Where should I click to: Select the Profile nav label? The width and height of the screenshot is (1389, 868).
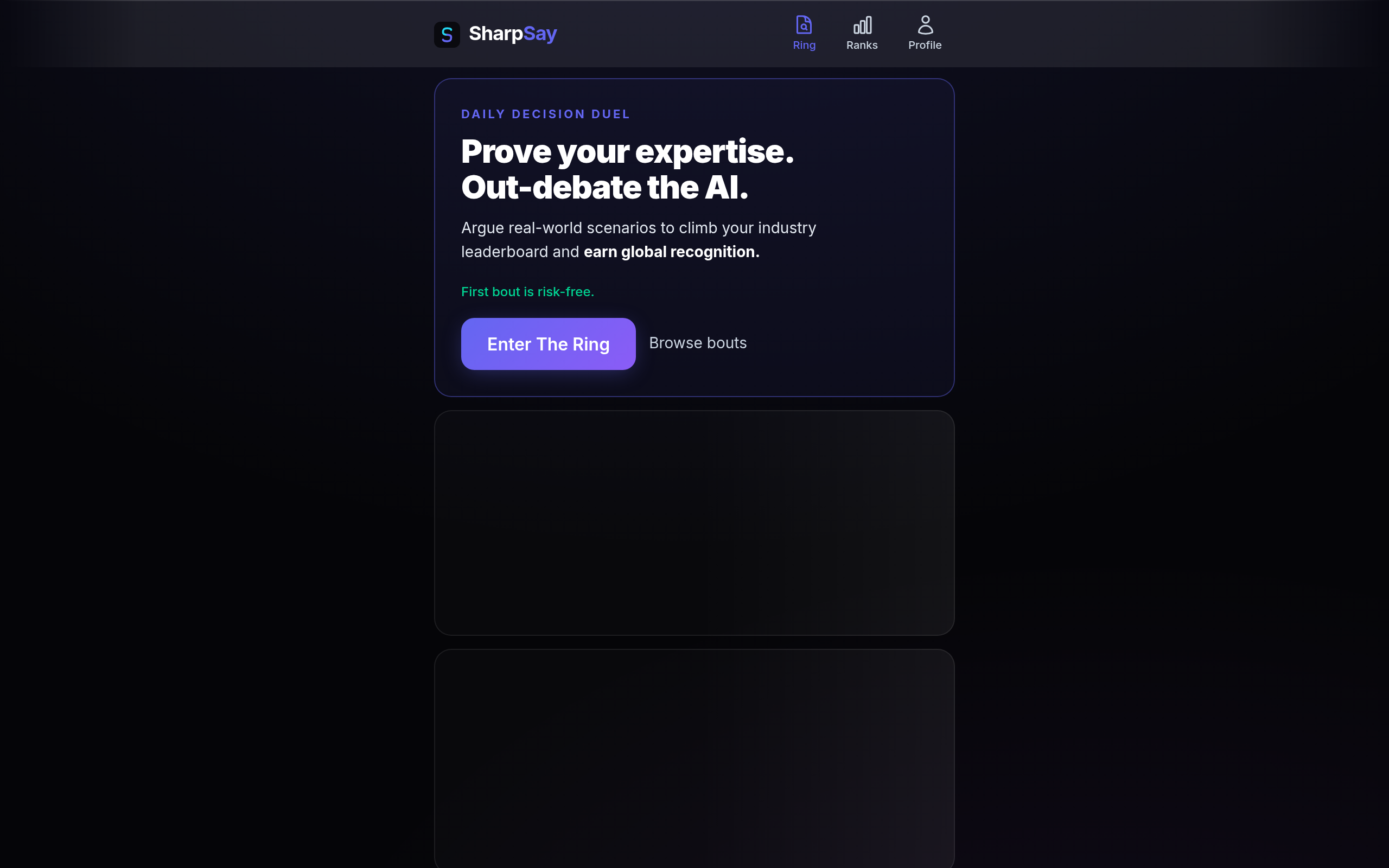925,45
